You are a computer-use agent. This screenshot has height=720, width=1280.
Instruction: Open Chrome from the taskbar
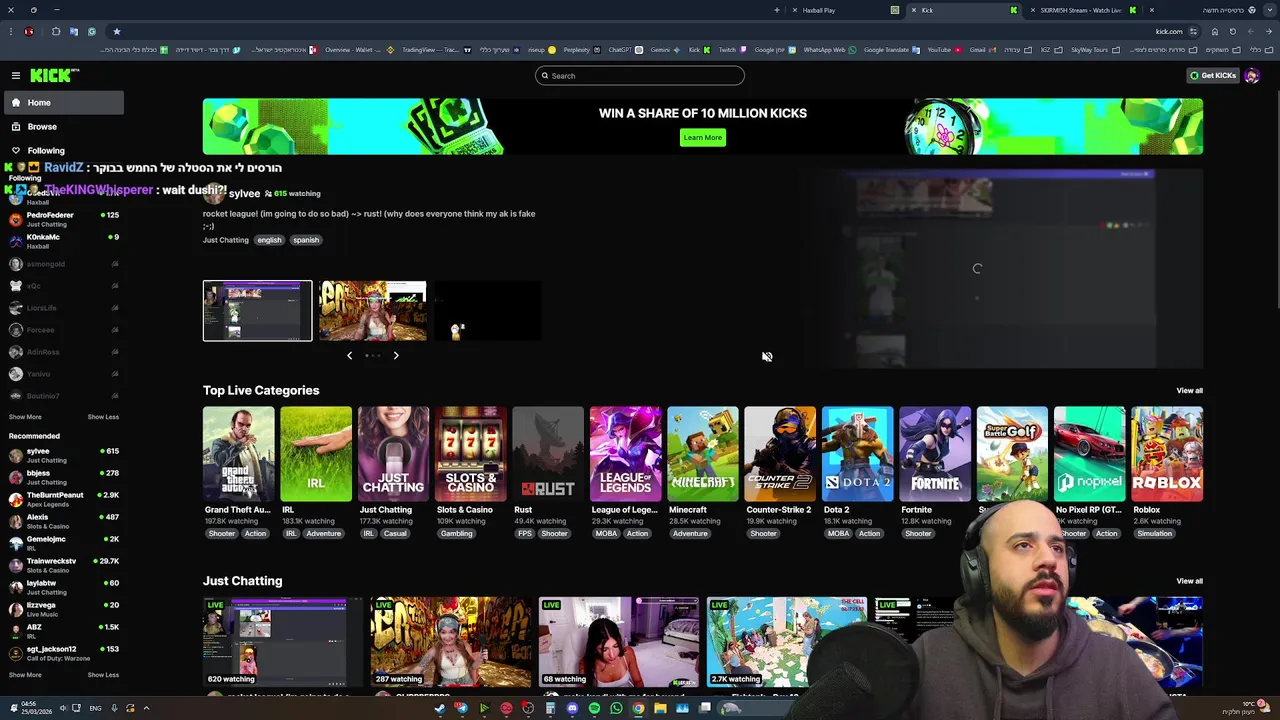coord(638,708)
